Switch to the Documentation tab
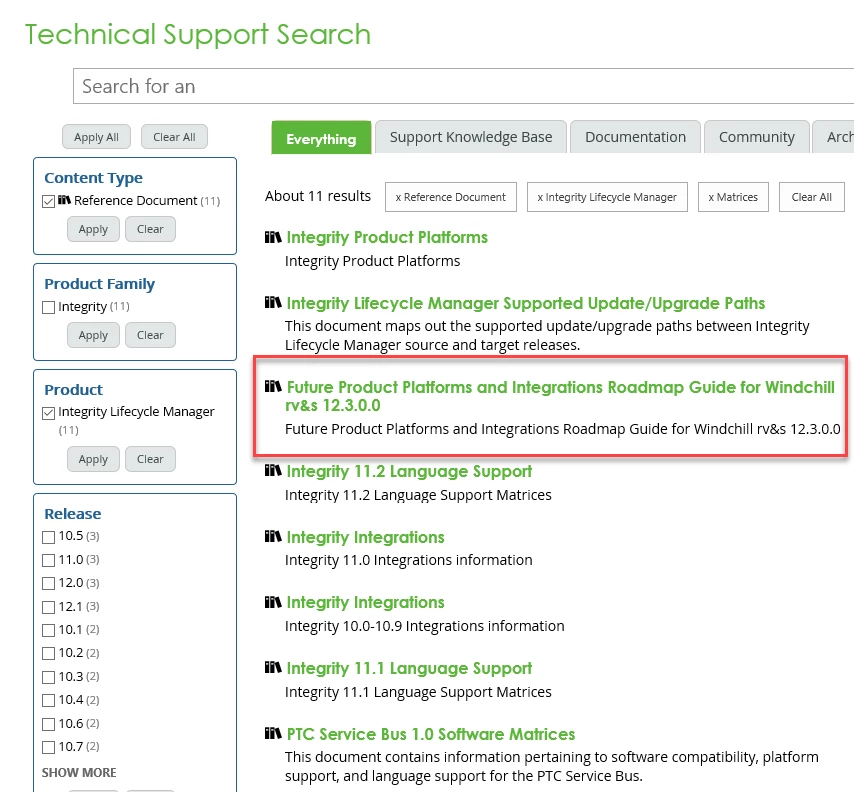The height and width of the screenshot is (792, 854). [x=635, y=137]
